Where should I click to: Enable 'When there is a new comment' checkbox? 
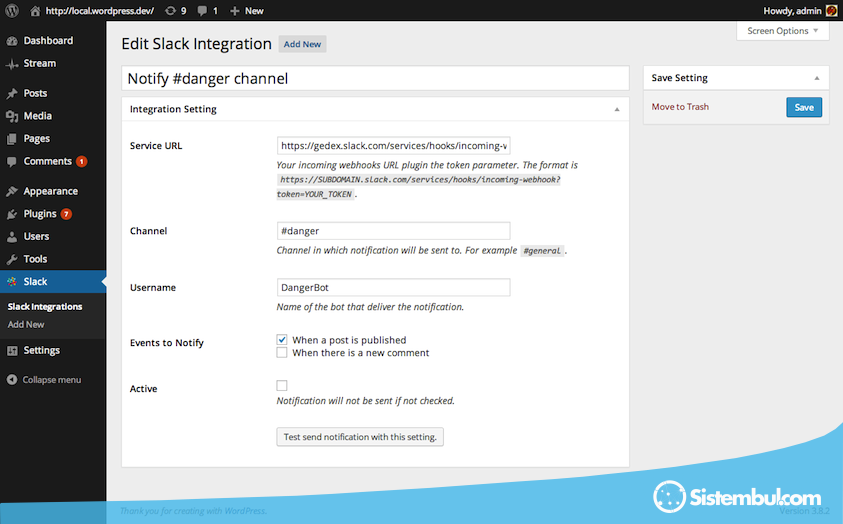tap(282, 353)
